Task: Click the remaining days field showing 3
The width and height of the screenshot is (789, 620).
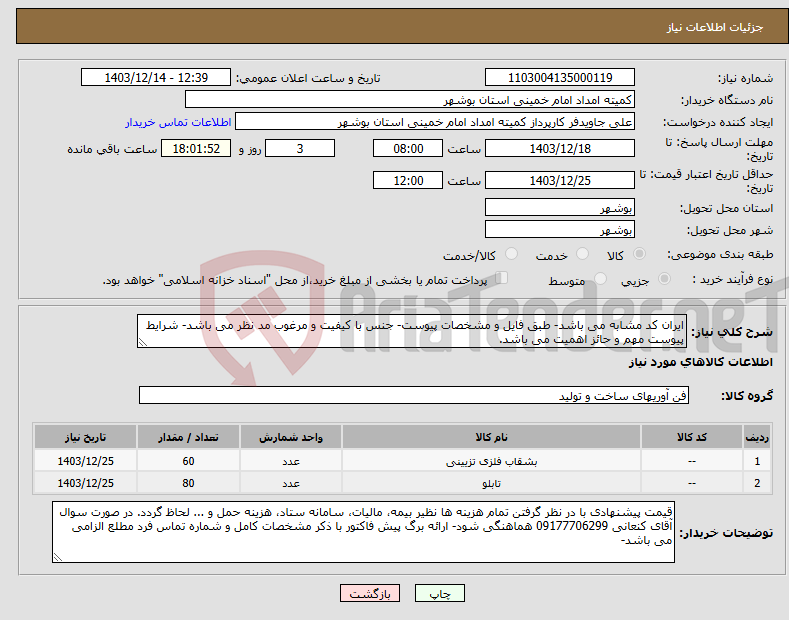Action: coord(300,148)
